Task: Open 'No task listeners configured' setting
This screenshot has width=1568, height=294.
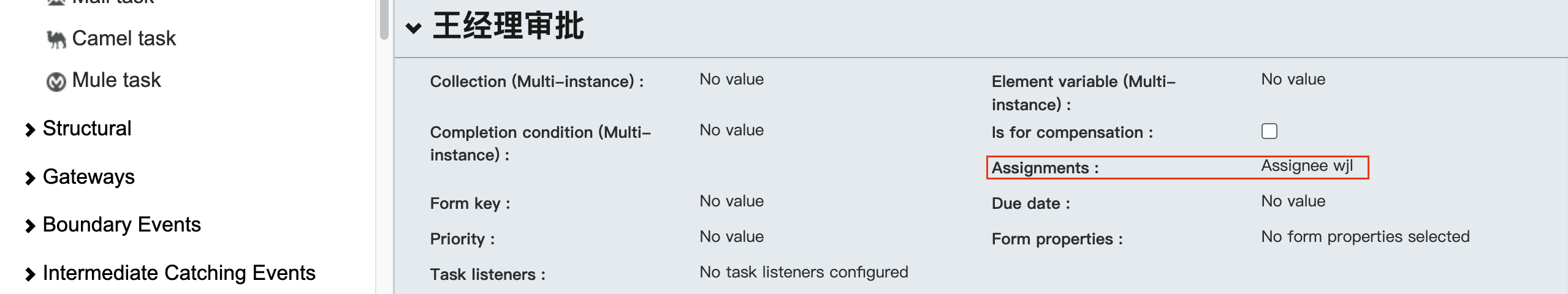Action: point(803,273)
